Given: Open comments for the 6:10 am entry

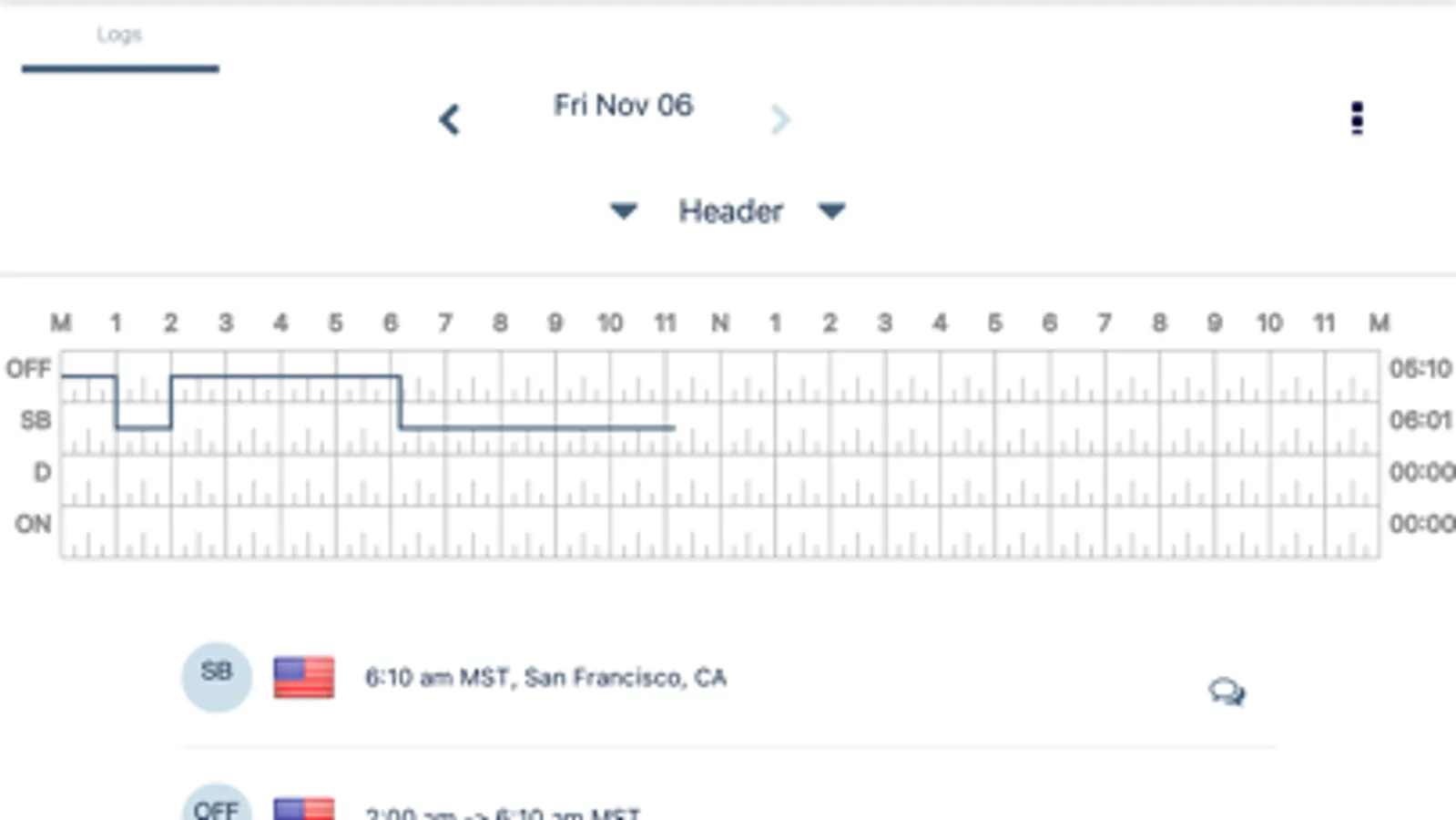Looking at the screenshot, I should [x=1227, y=692].
